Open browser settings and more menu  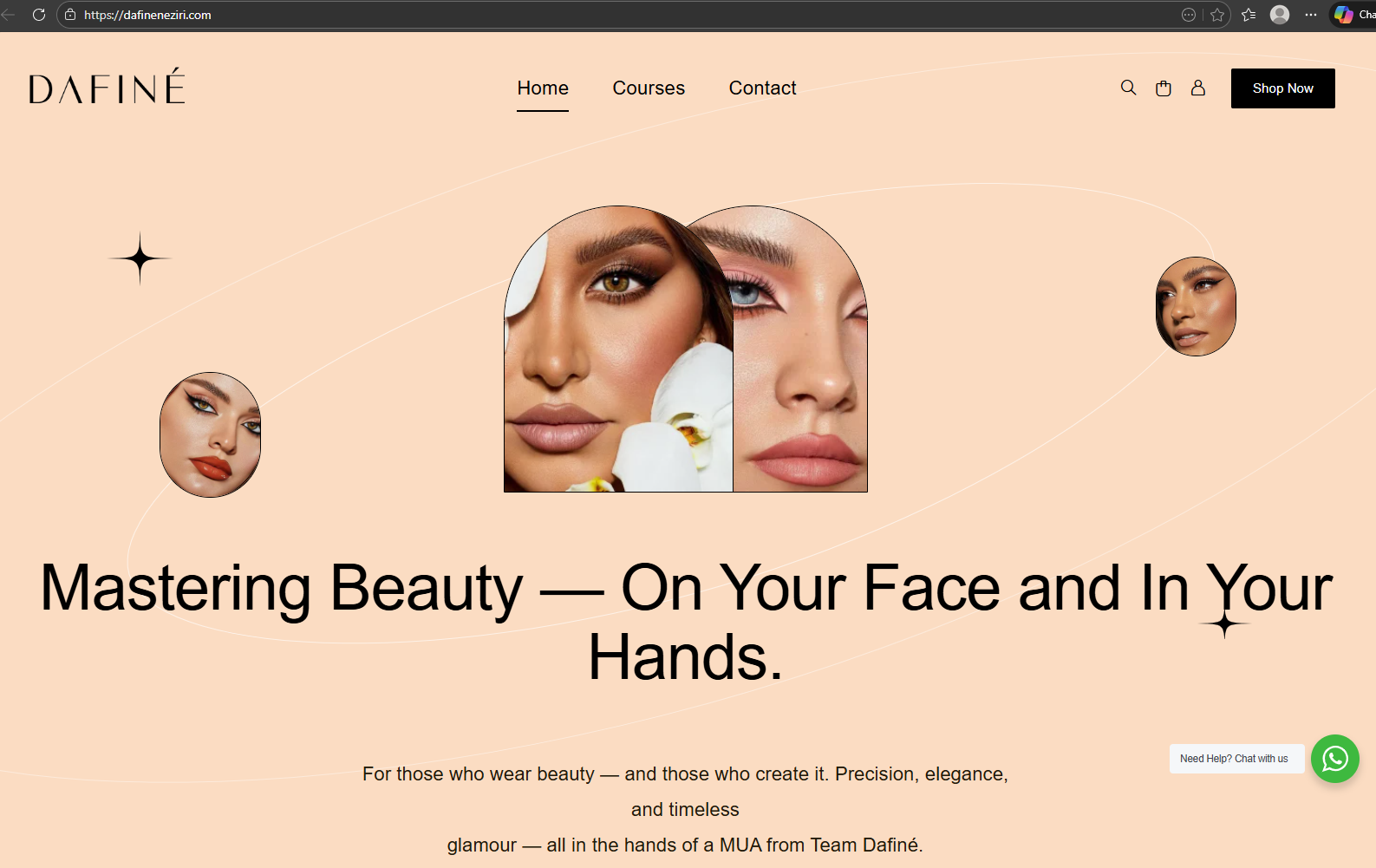(1311, 15)
